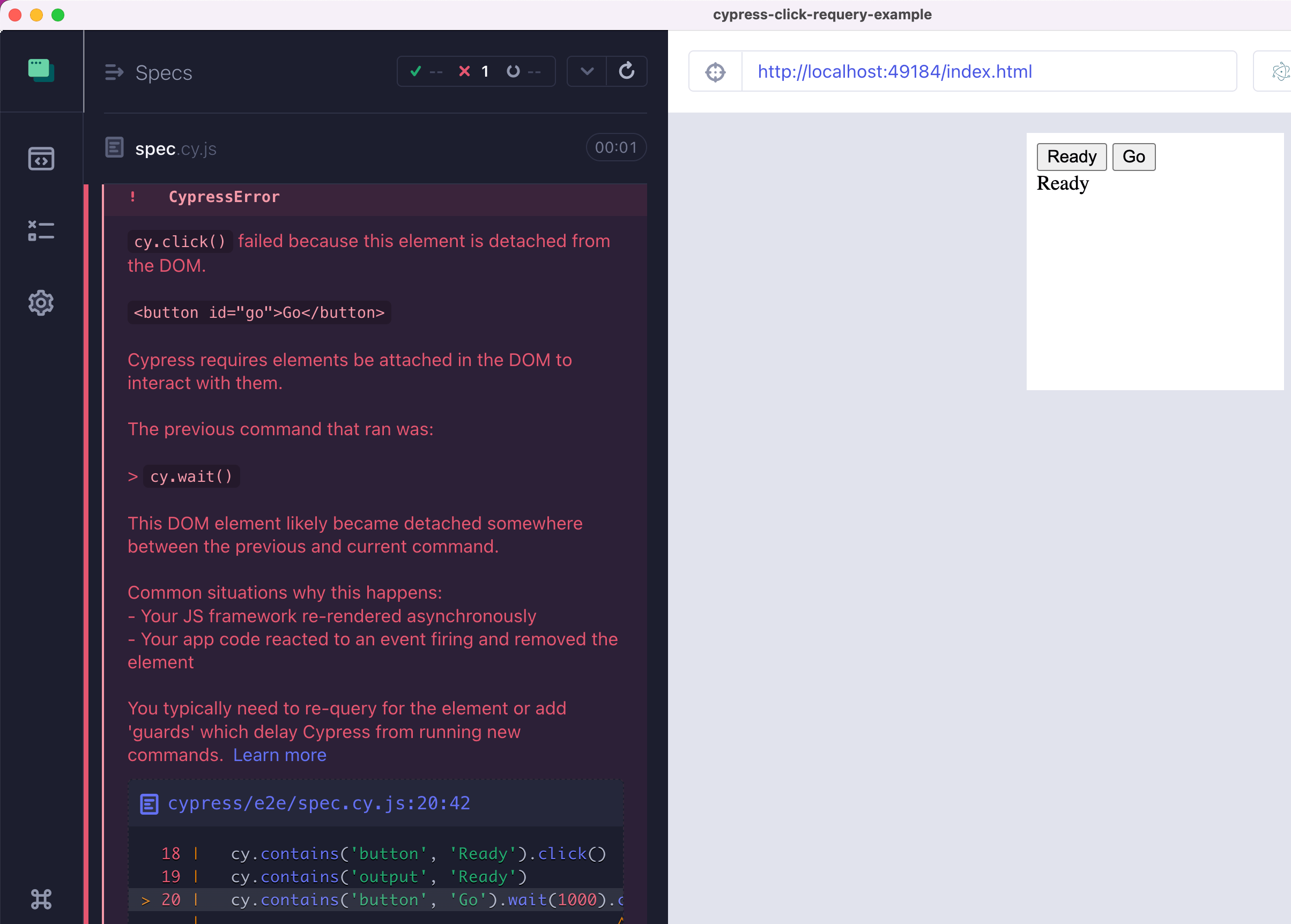Rerun tests with the reload icon

(x=626, y=71)
